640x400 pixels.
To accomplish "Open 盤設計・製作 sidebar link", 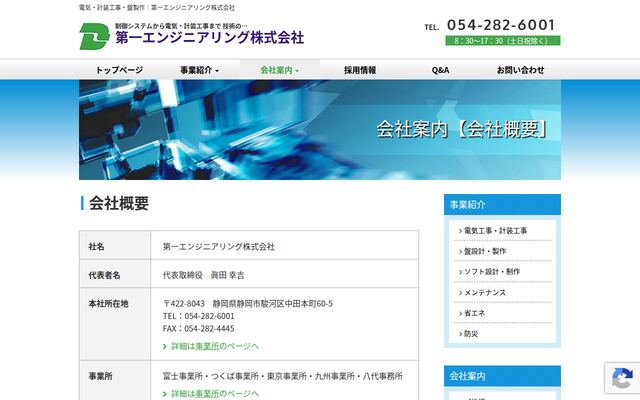I will [484, 251].
